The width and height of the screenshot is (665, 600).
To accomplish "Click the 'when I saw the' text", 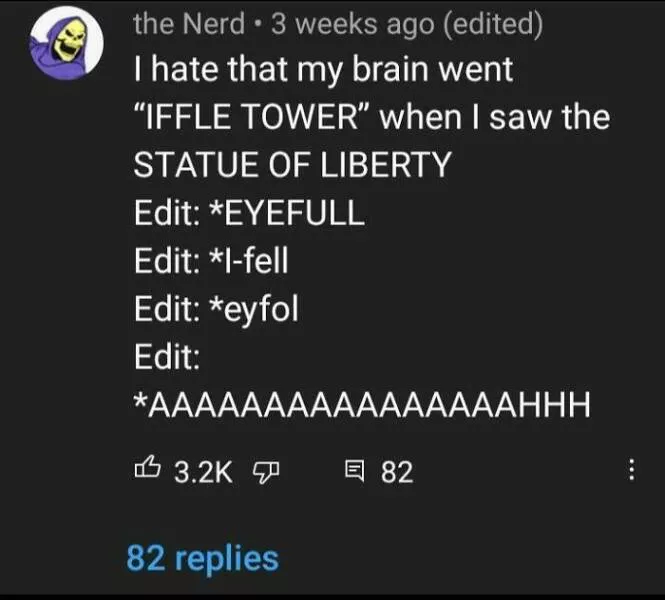I will point(510,117).
